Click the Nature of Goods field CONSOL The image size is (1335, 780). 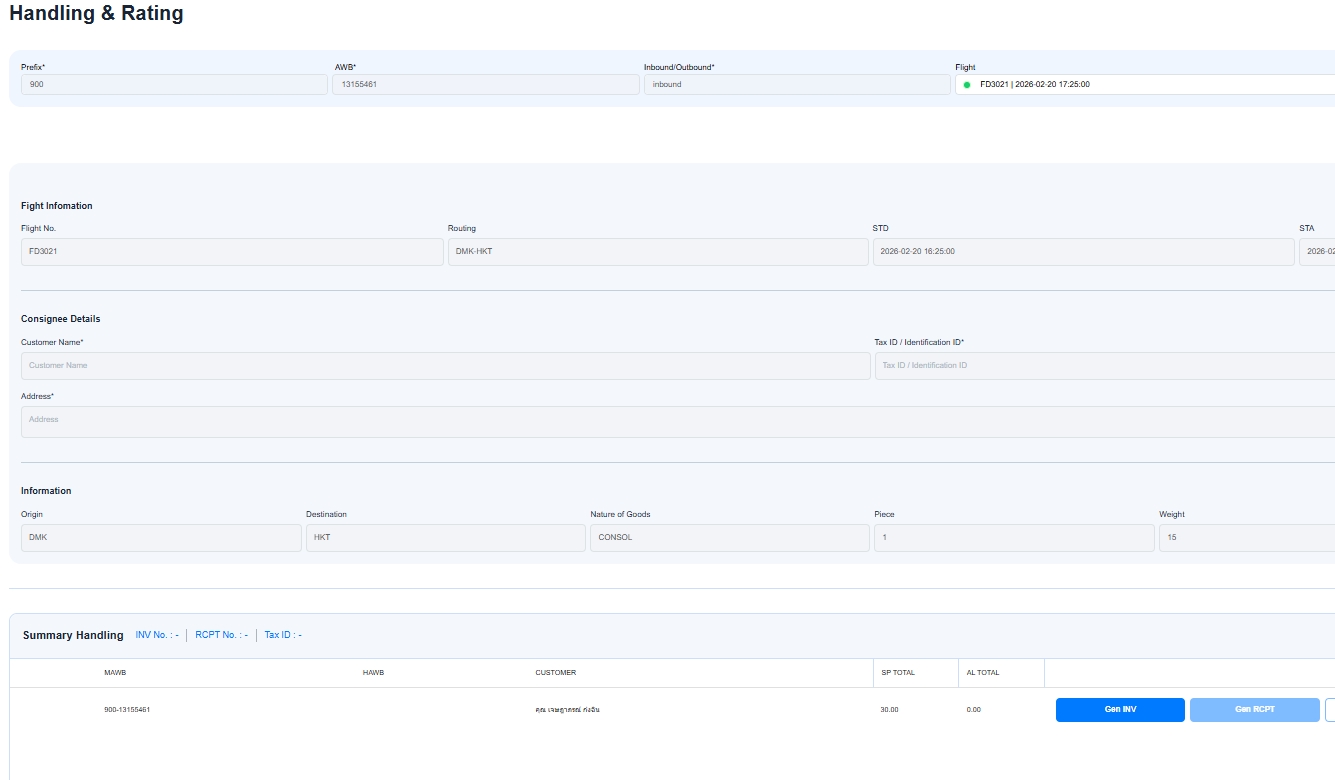[x=729, y=538]
